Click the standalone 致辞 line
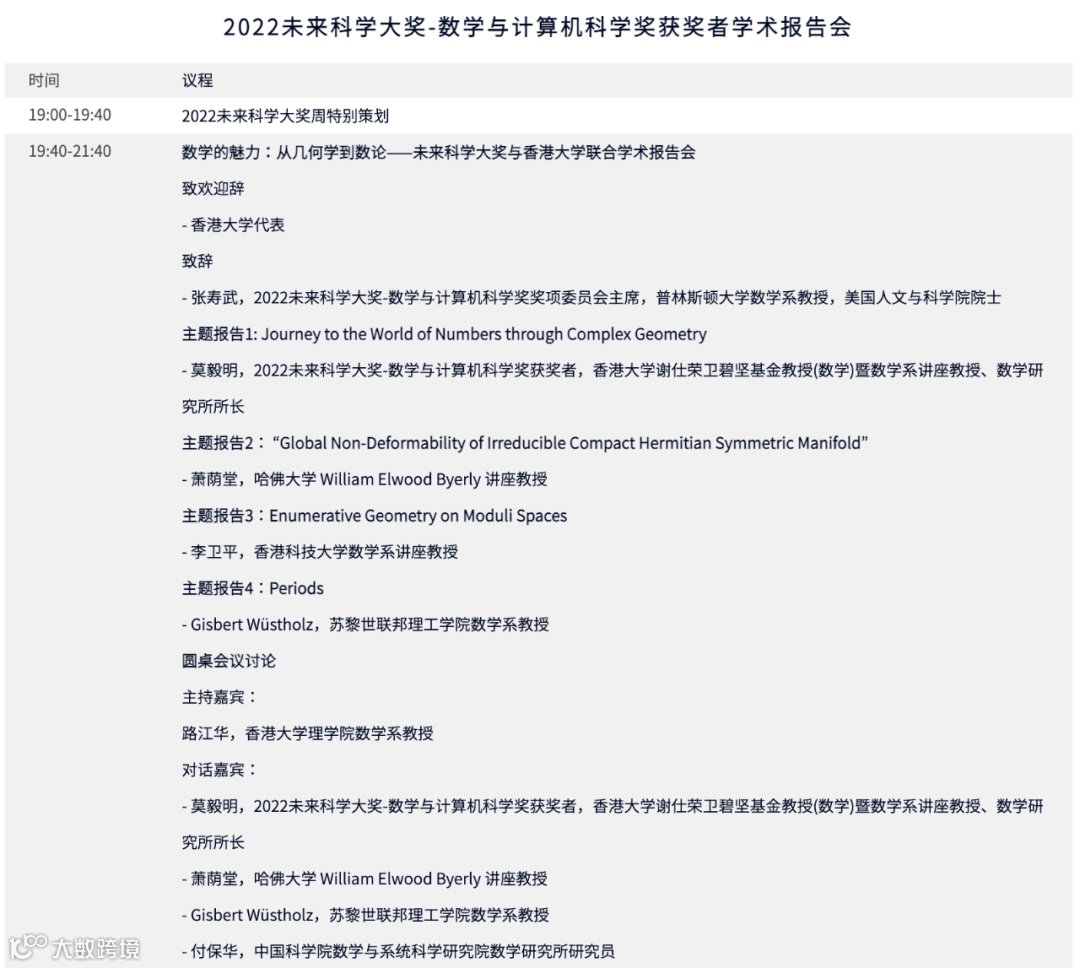 (198, 261)
